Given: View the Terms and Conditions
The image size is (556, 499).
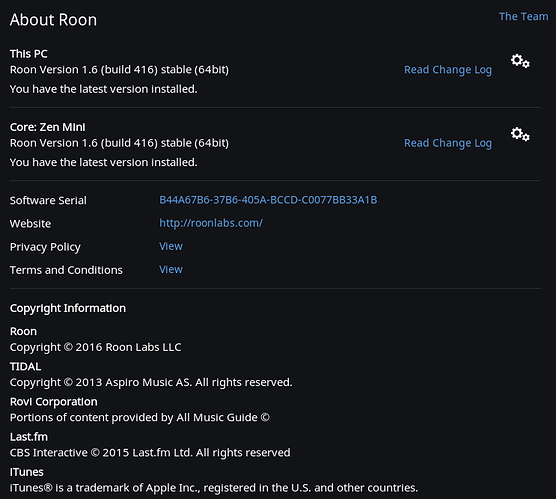Looking at the screenshot, I should tap(171, 269).
